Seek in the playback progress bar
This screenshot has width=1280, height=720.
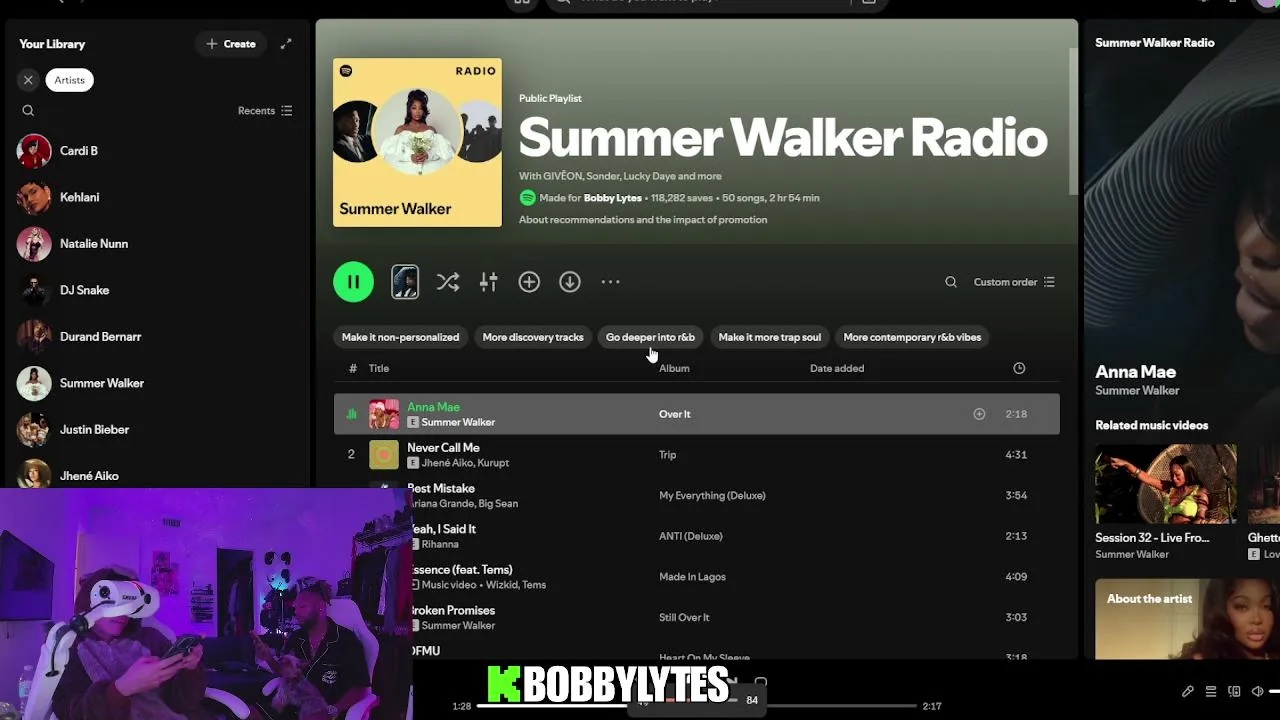[x=697, y=706]
